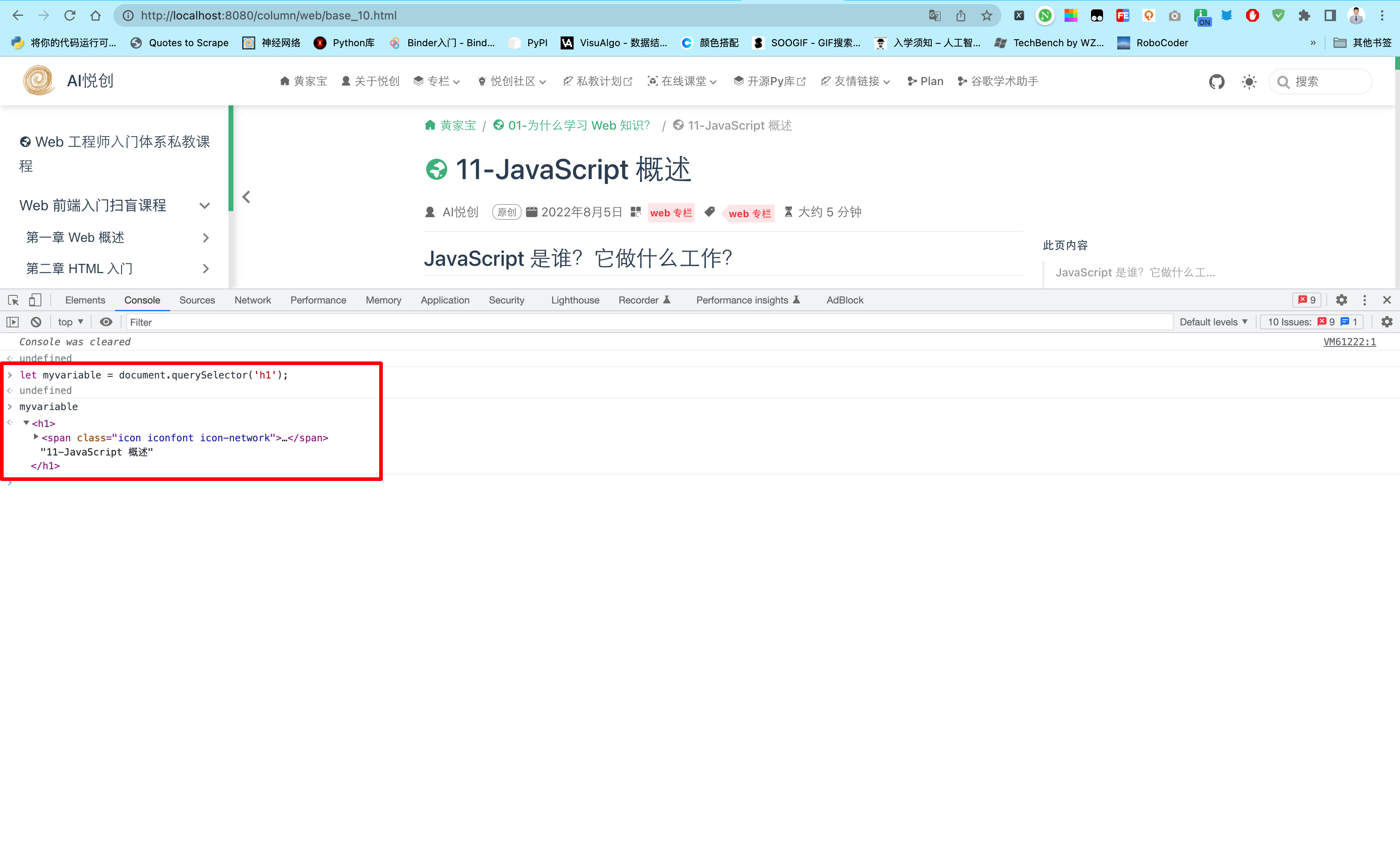Open the top context dropdown
Viewport: 1400px width, 842px height.
click(70, 322)
